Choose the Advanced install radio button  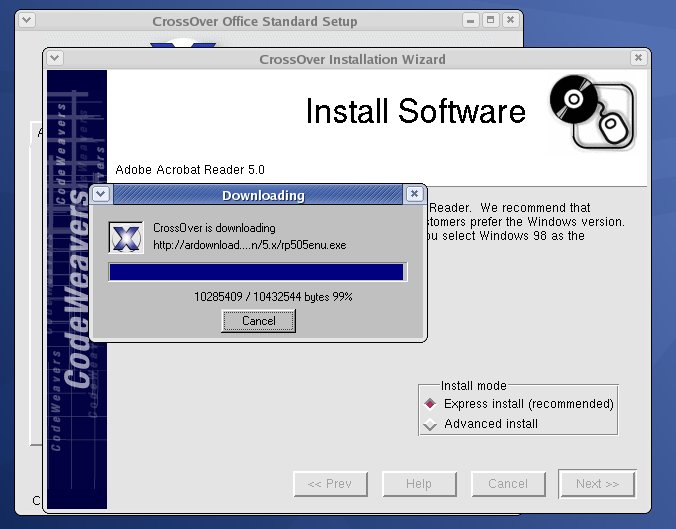click(430, 424)
